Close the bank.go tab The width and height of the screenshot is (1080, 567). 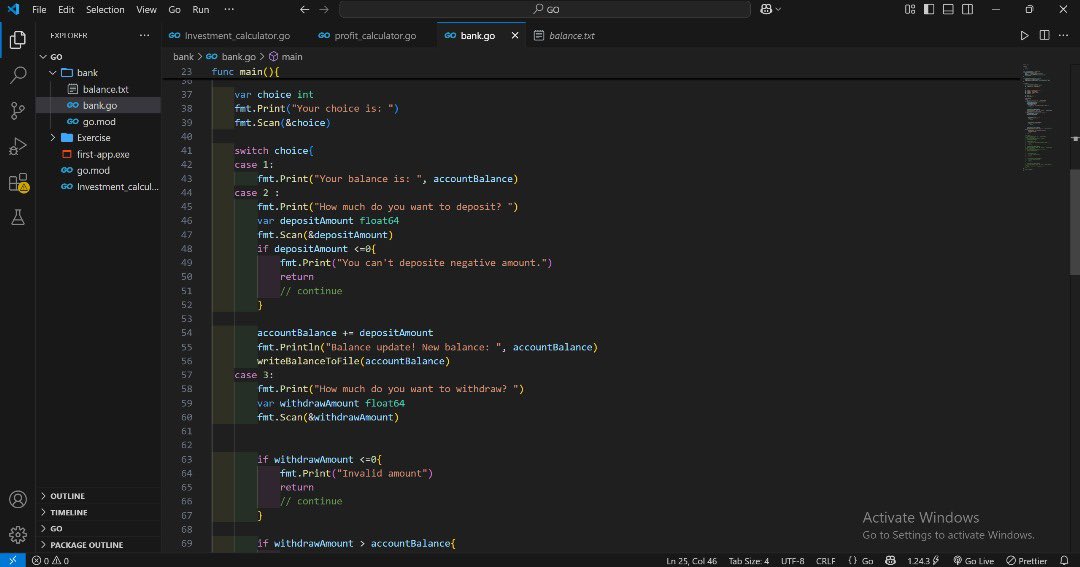click(x=515, y=35)
